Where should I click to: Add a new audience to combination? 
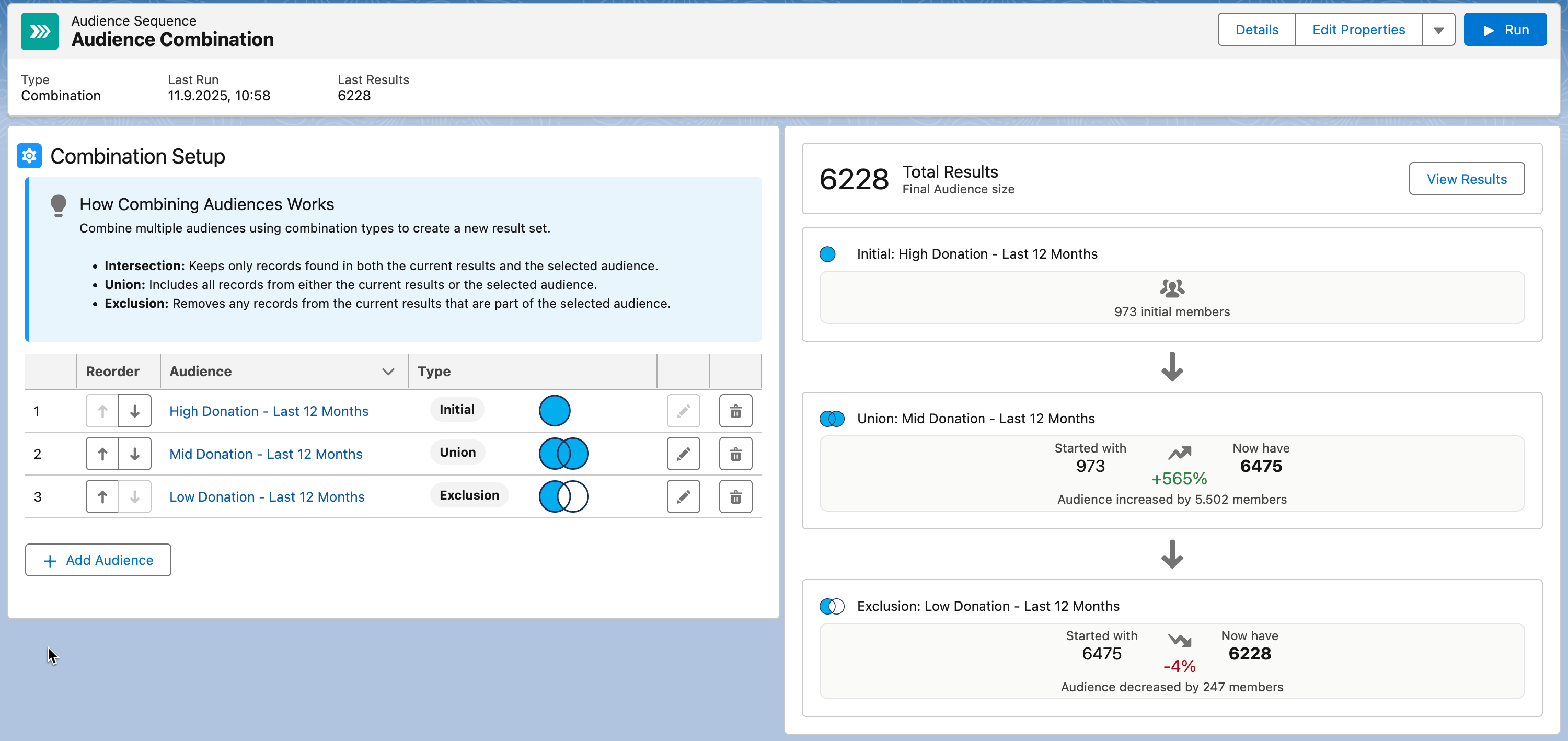pos(98,560)
